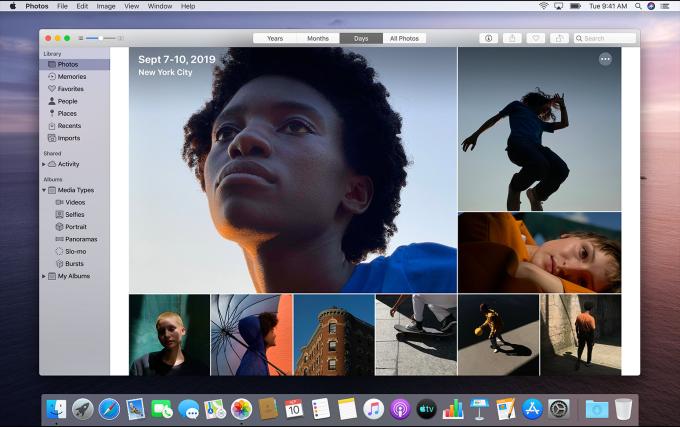
Task: Open Music from the Dock
Action: pos(373,409)
